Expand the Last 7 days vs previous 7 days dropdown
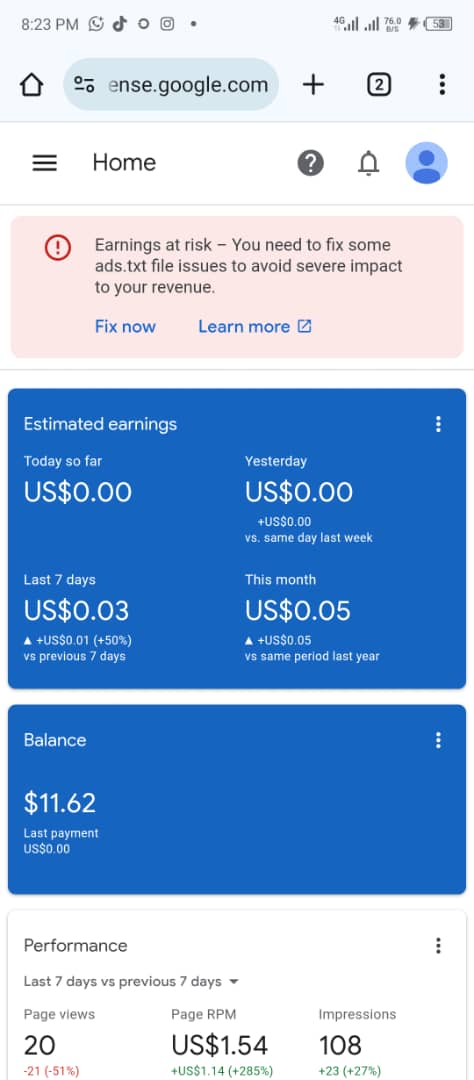 click(131, 982)
